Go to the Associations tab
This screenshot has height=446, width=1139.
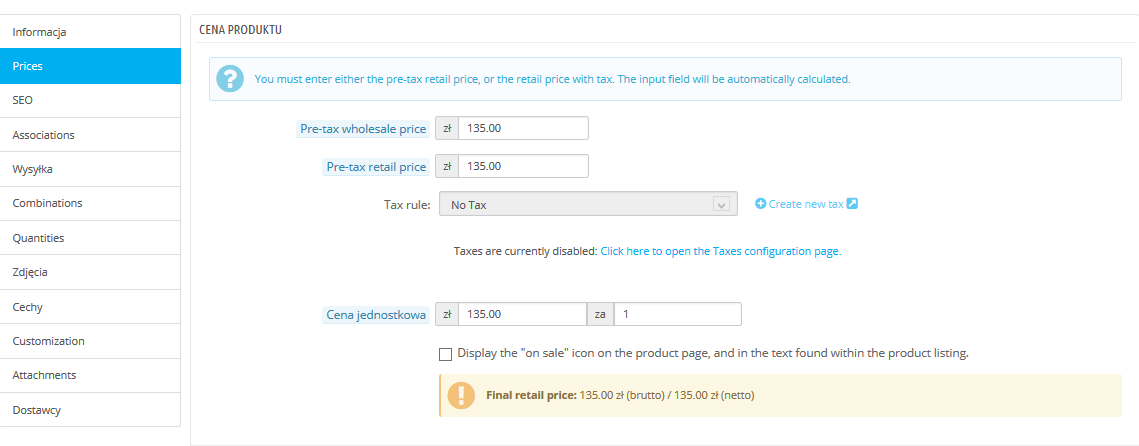point(90,135)
